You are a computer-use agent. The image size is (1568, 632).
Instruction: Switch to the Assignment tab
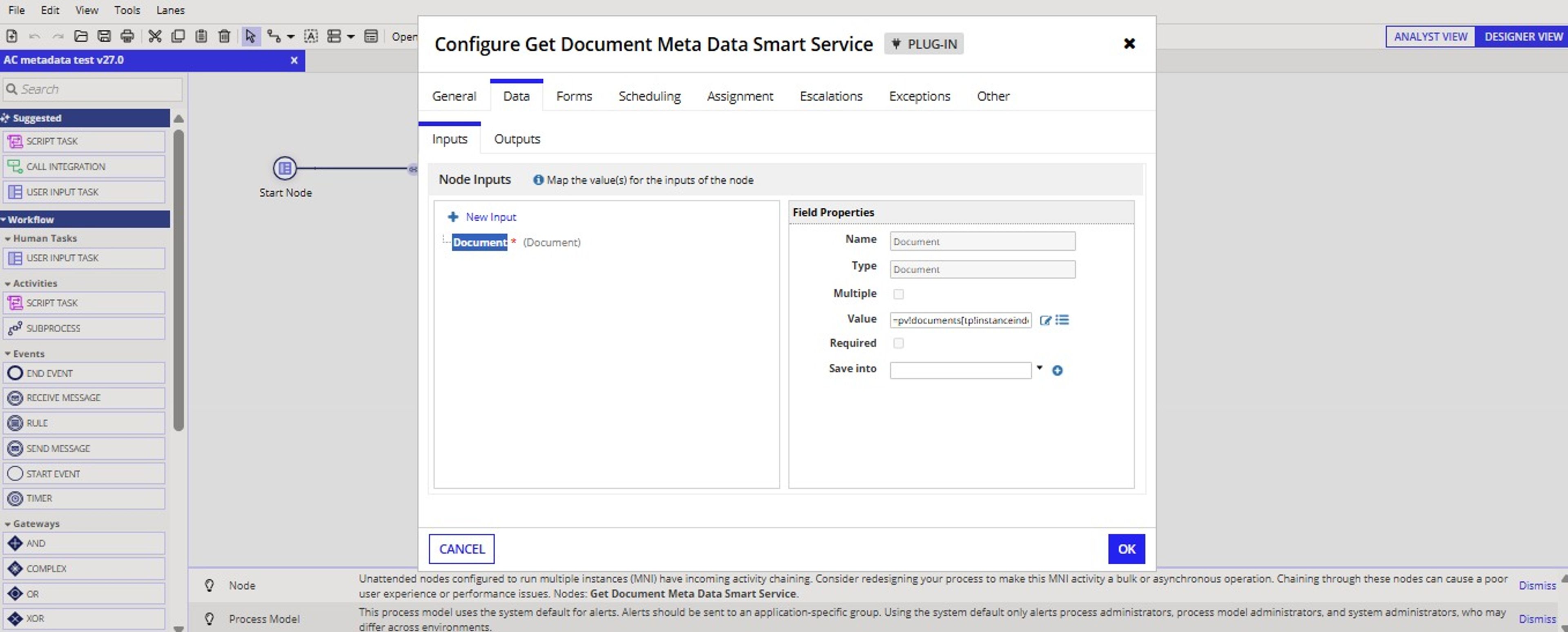point(740,96)
